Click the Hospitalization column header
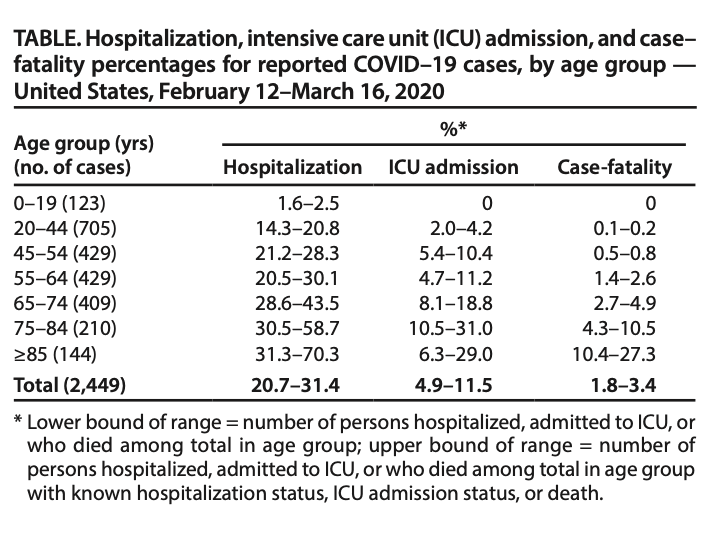Image resolution: width=720 pixels, height=540 pixels. pos(292,167)
